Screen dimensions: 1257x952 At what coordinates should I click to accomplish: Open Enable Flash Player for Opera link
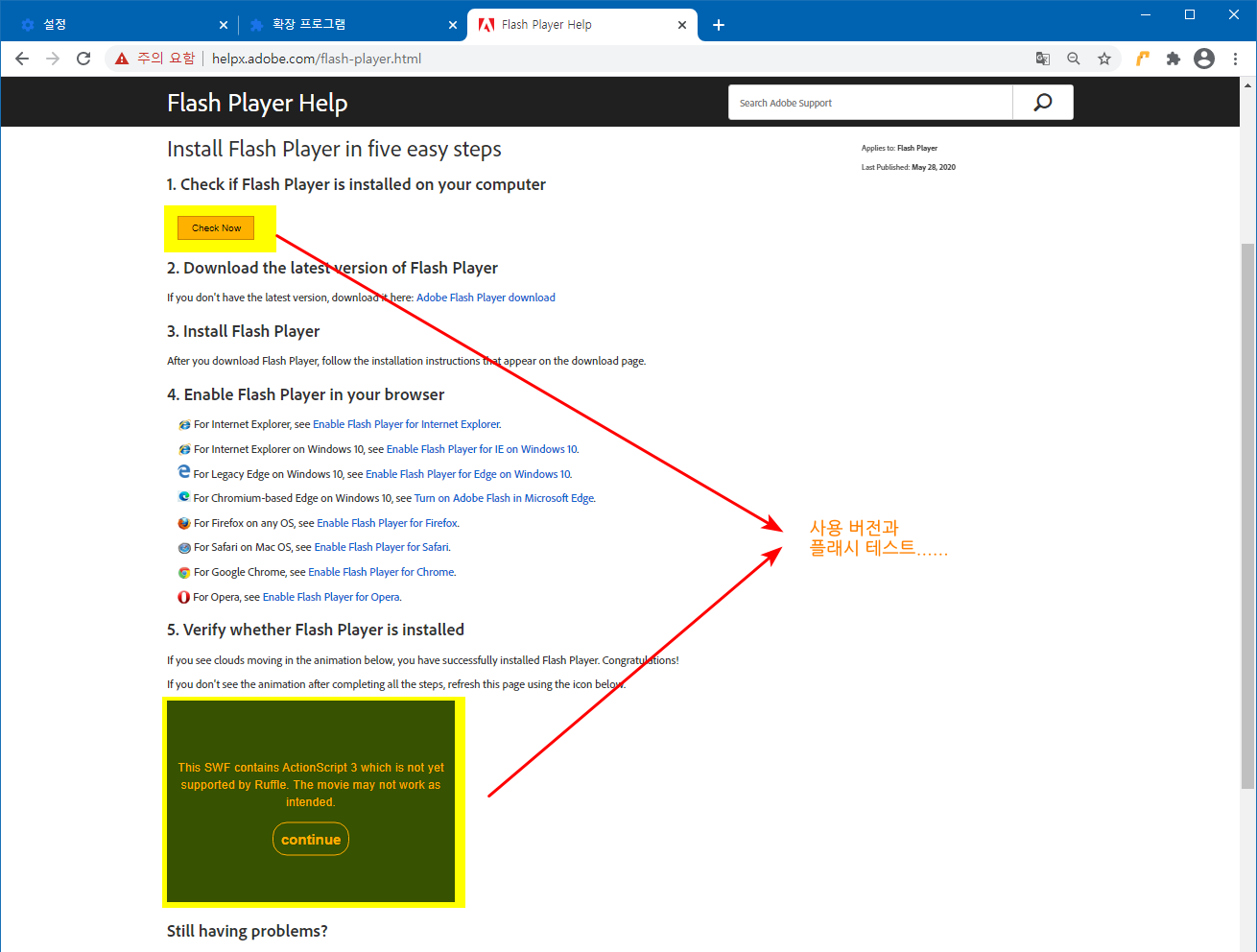(x=331, y=597)
